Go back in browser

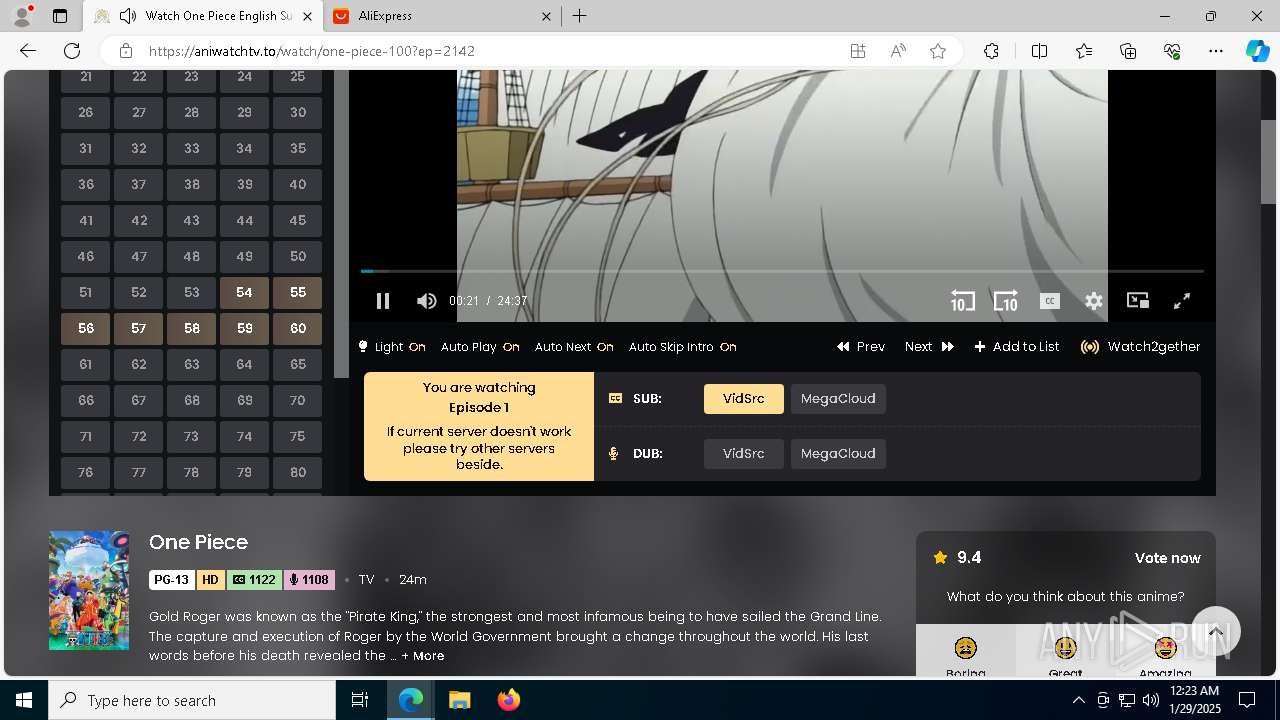tap(28, 51)
